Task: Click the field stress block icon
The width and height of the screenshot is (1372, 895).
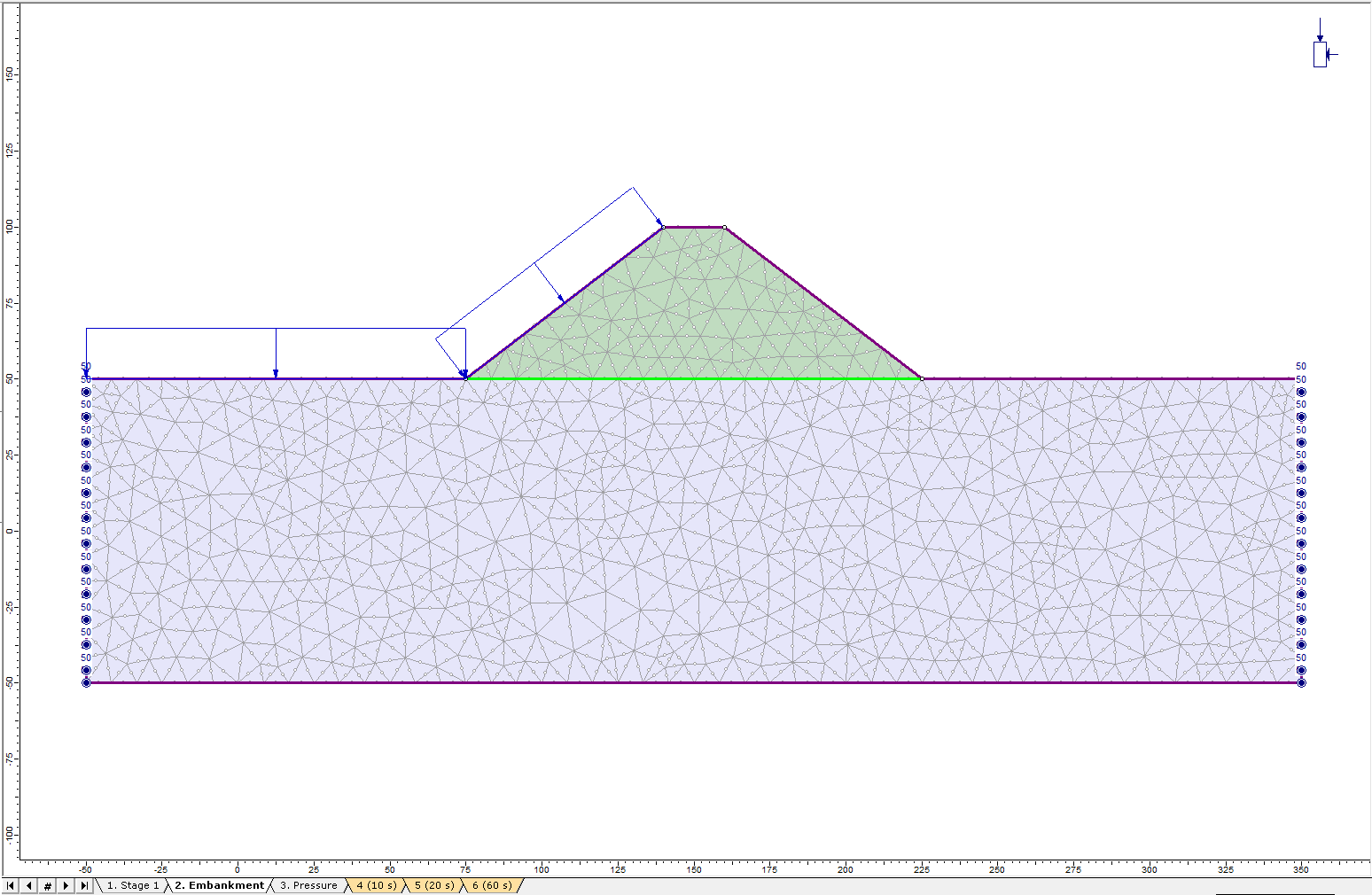Action: [x=1320, y=54]
